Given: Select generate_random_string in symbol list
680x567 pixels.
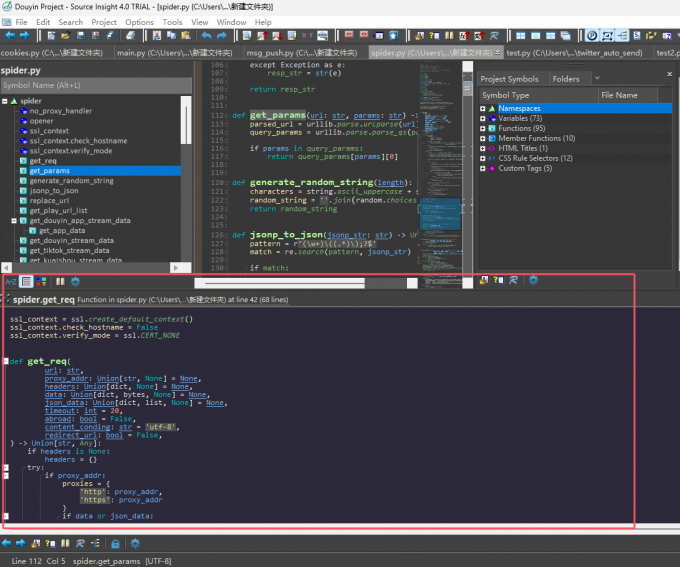Looking at the screenshot, I should [x=71, y=181].
